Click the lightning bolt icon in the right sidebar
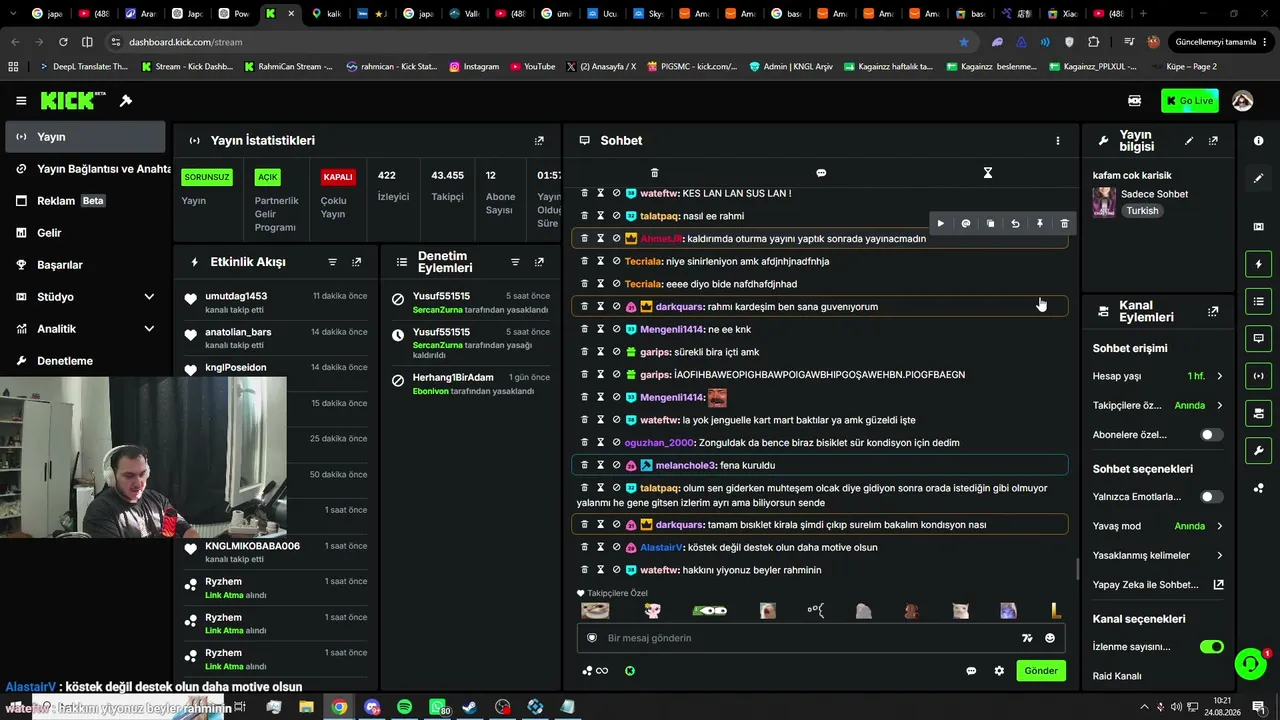The height and width of the screenshot is (720, 1280). 1258,264
